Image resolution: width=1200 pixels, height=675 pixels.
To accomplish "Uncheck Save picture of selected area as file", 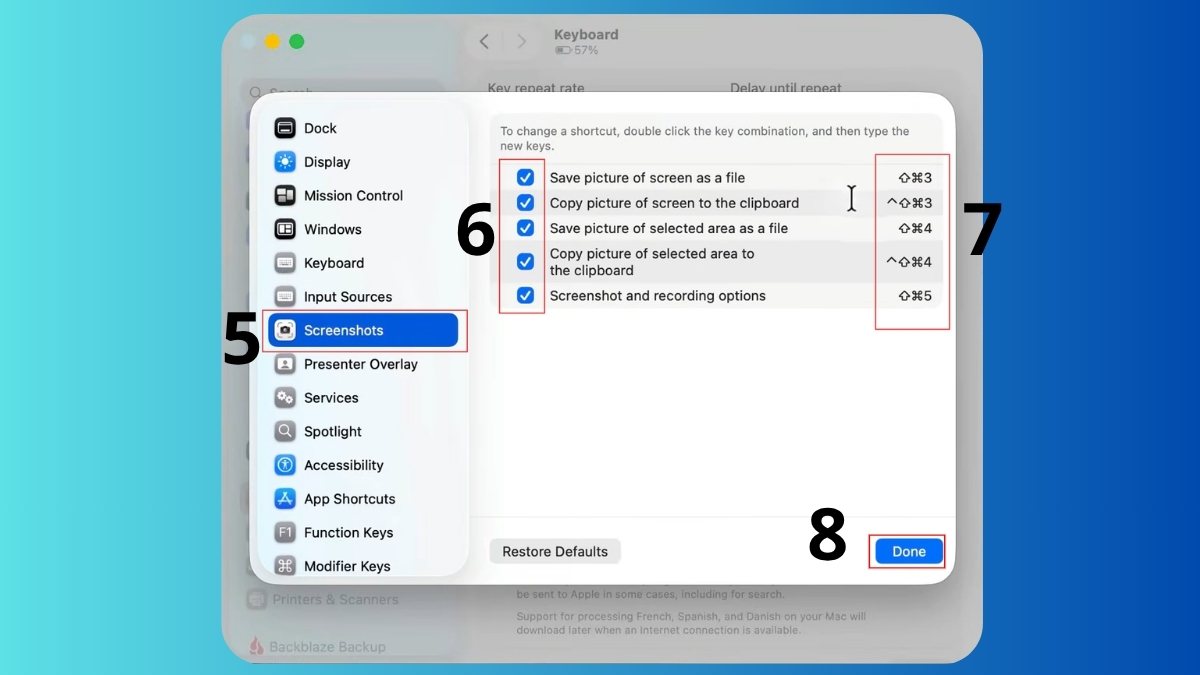I will (525, 228).
